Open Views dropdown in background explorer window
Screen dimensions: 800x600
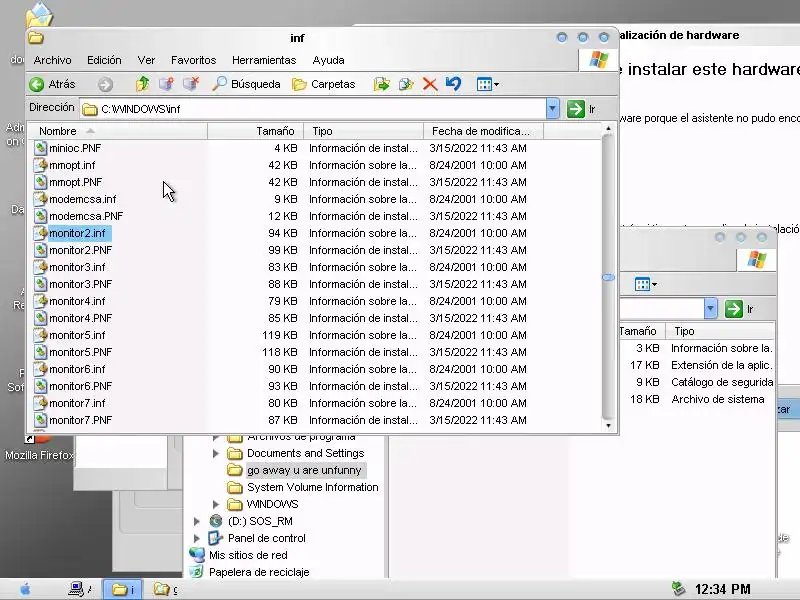[645, 284]
